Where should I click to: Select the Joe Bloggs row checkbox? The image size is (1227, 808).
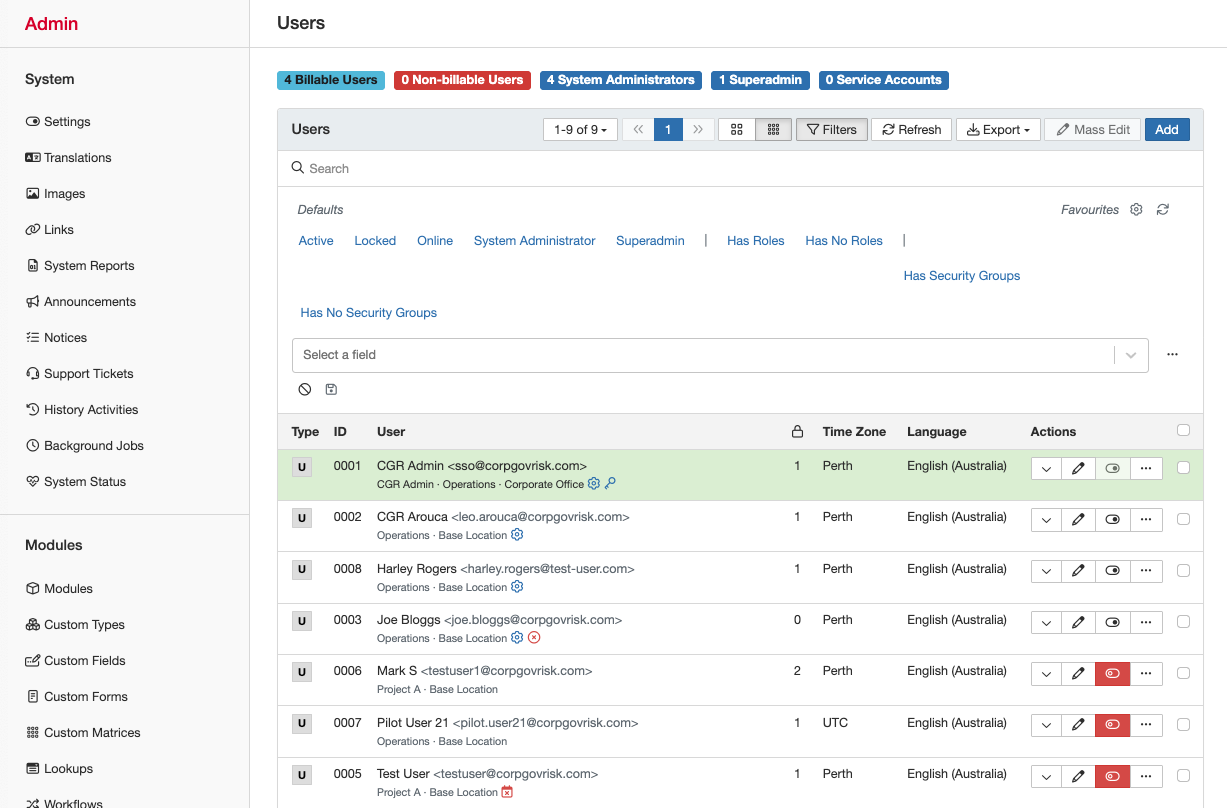1184,621
